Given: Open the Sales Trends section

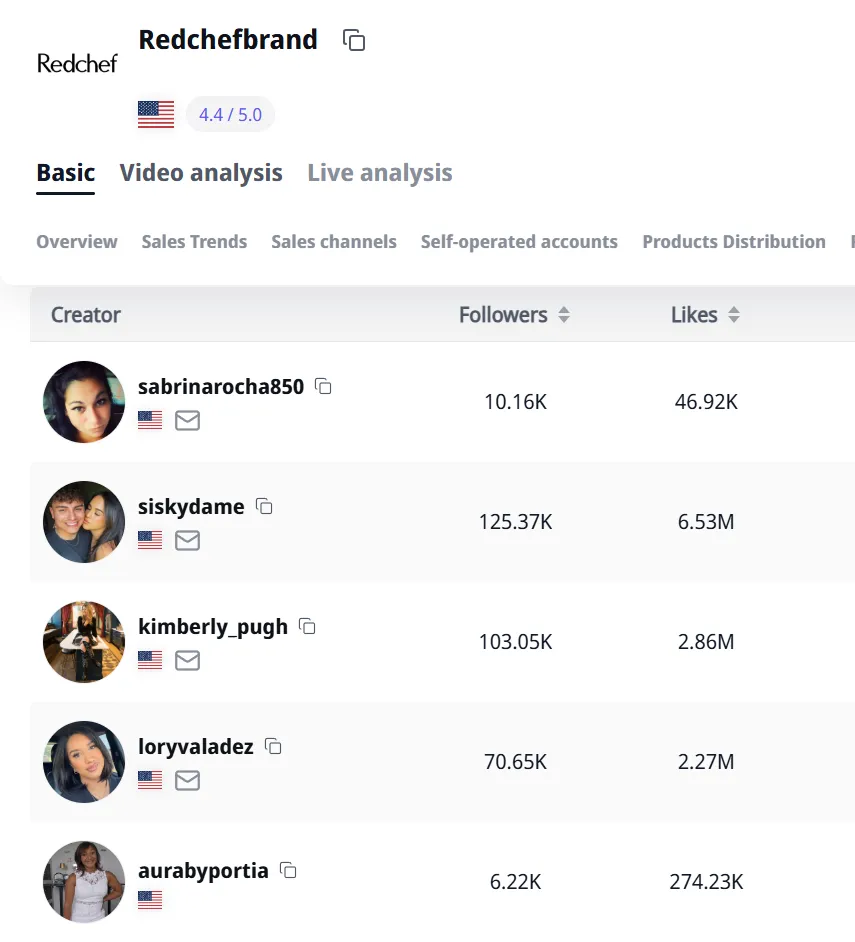Looking at the screenshot, I should tap(194, 242).
